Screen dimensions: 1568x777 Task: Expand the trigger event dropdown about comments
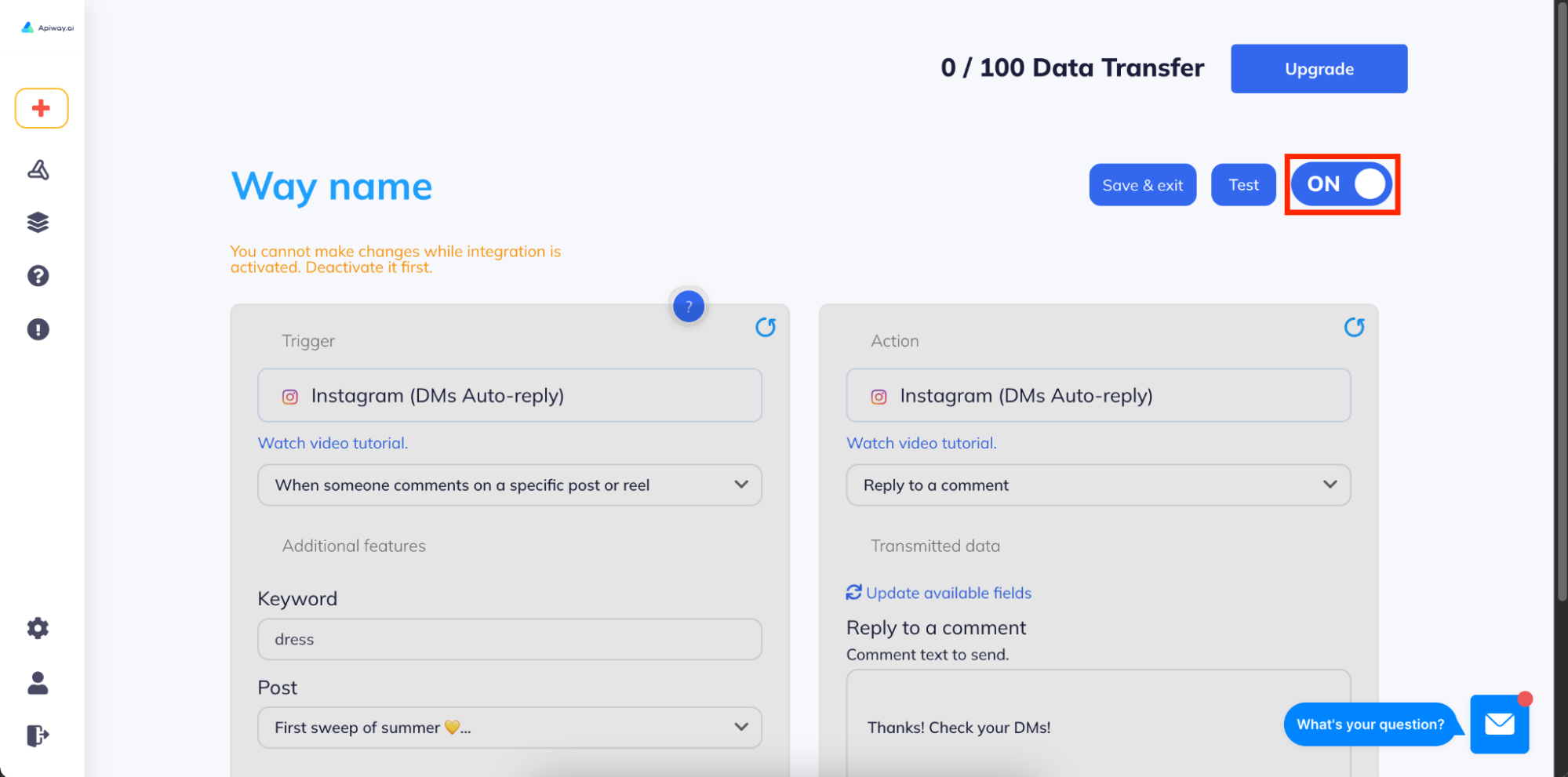point(510,485)
